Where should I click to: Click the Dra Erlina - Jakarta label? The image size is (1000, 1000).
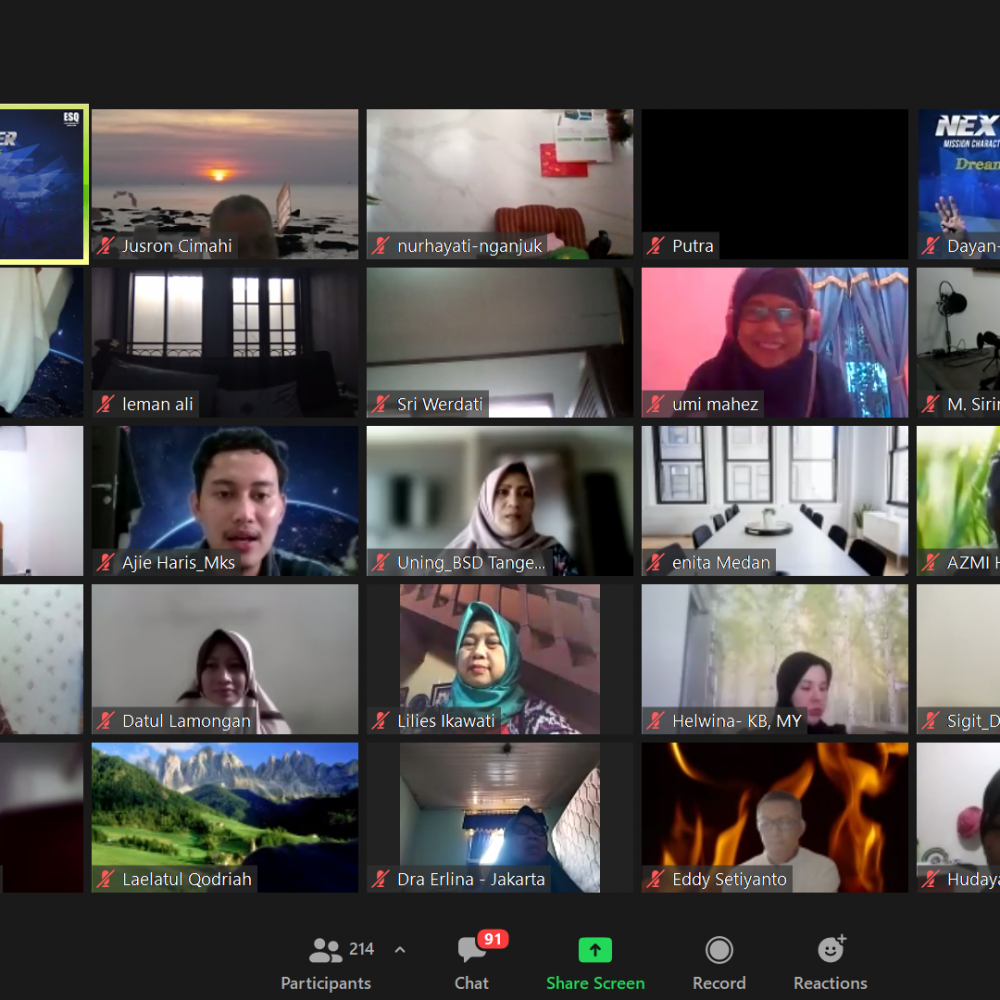tap(471, 880)
